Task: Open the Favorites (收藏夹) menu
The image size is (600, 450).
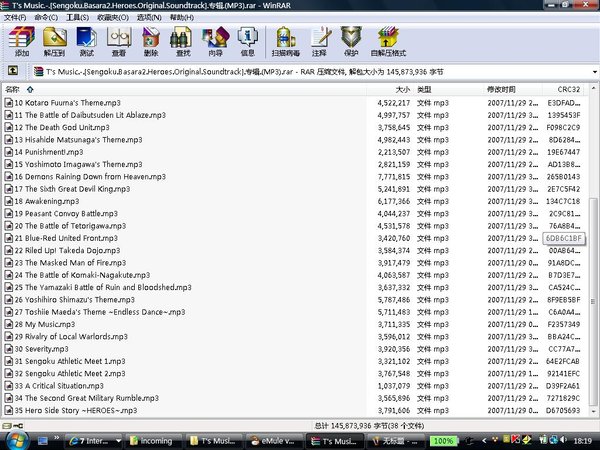Action: (x=113, y=18)
